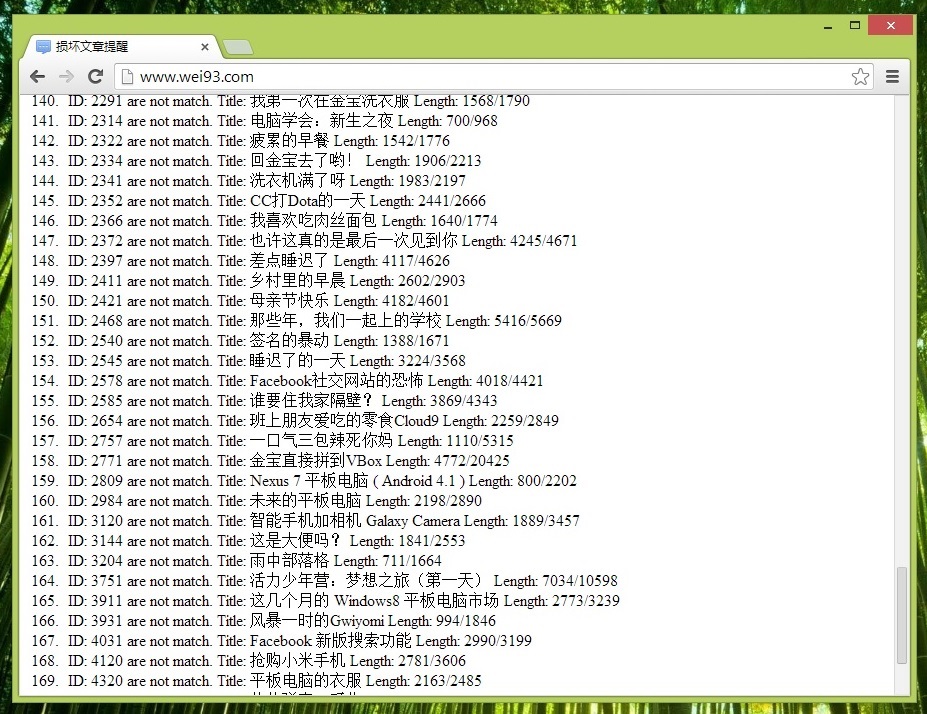This screenshot has width=927, height=714.
Task: Click row 158 mentioning VBox
Action: point(270,461)
